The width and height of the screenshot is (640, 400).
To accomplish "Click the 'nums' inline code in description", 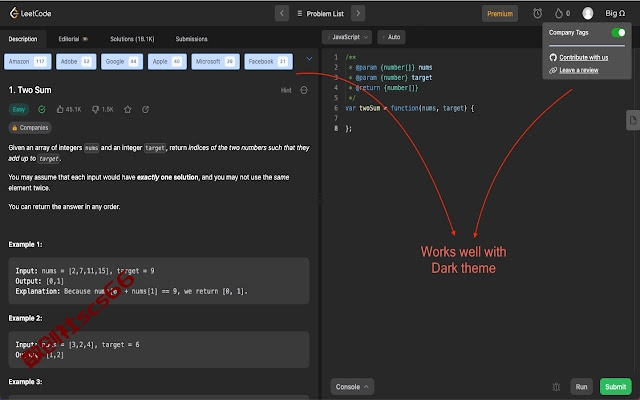I will point(91,148).
